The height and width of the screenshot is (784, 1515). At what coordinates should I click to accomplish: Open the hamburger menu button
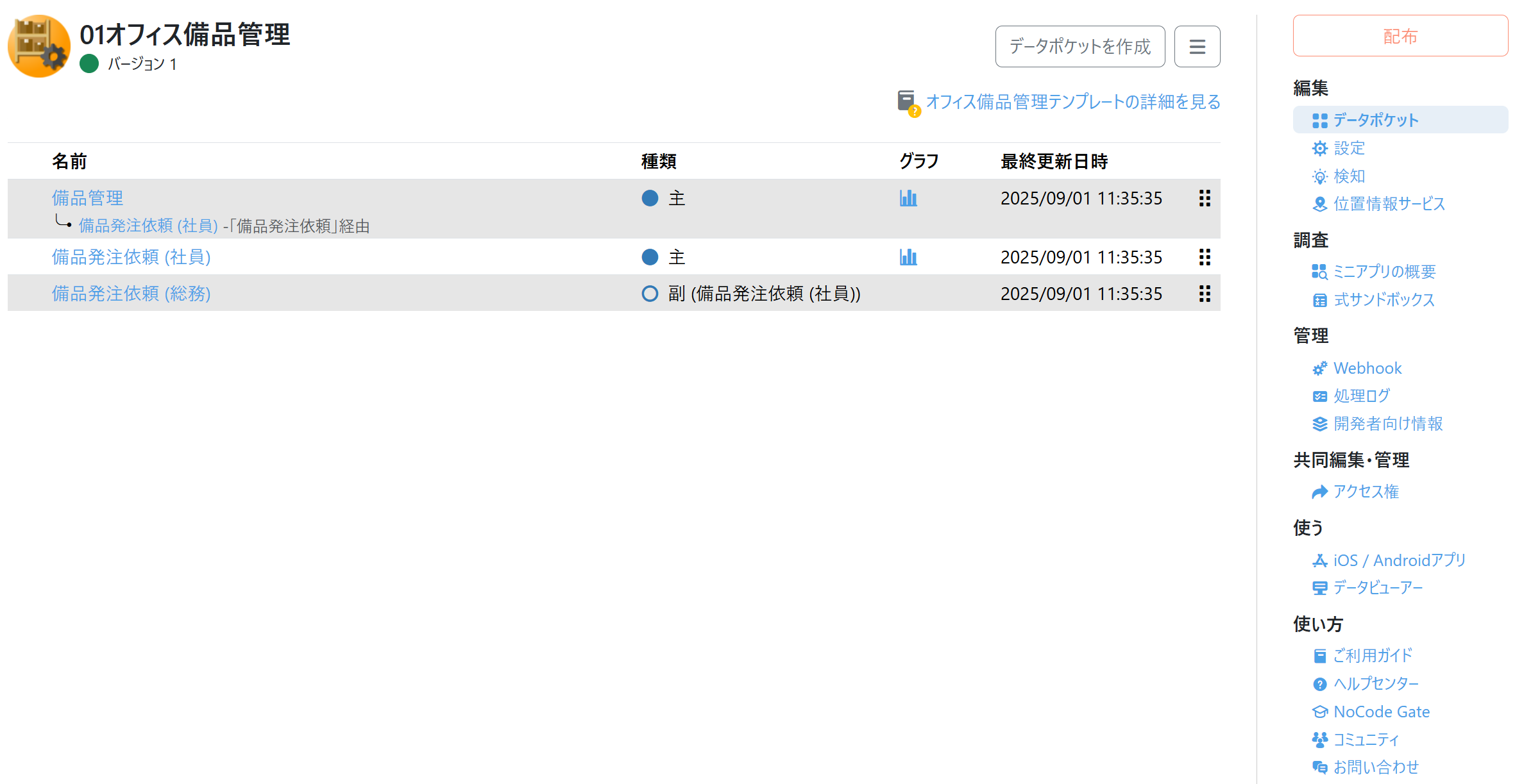coord(1197,46)
